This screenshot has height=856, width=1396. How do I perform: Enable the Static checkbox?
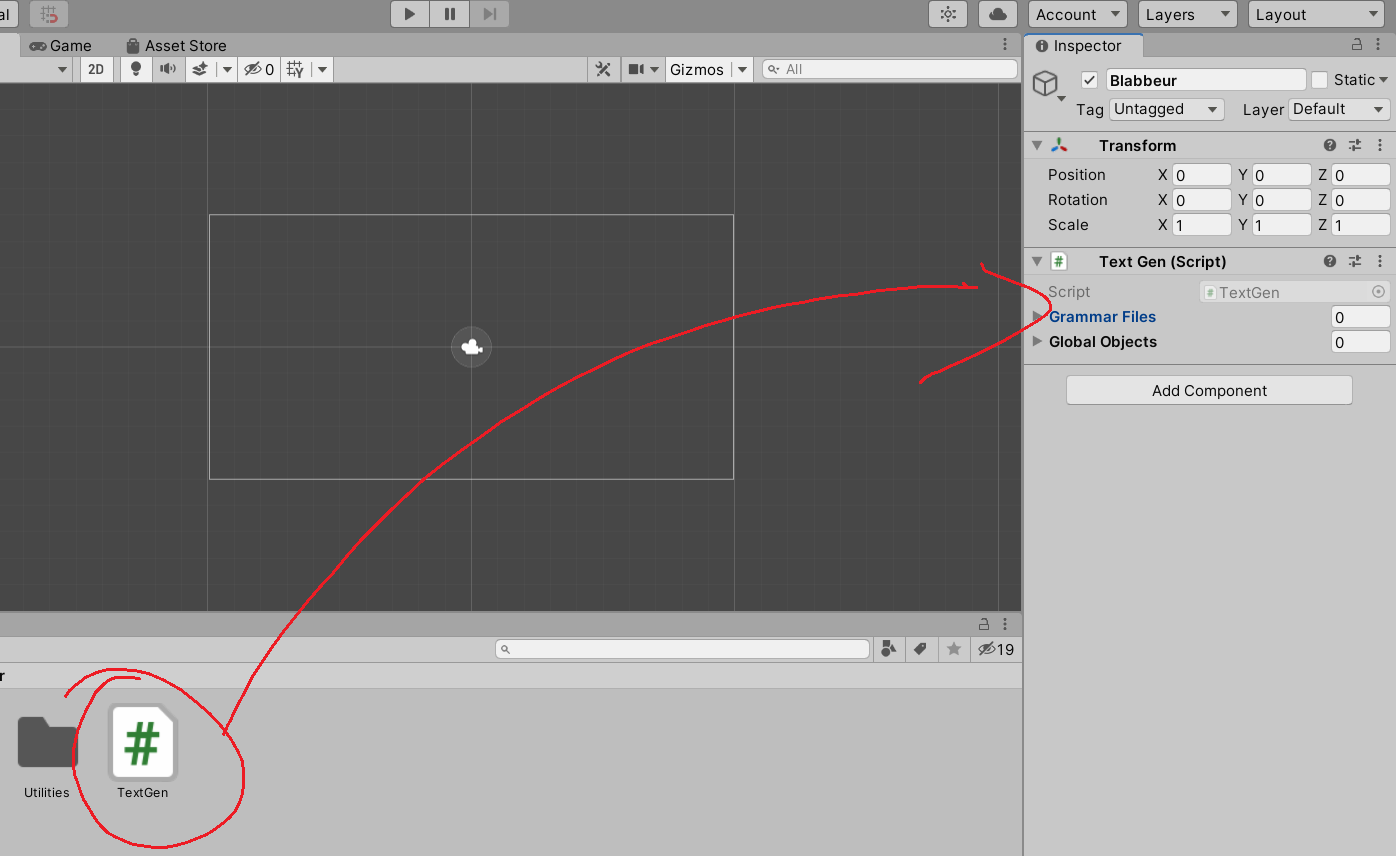(x=1320, y=80)
